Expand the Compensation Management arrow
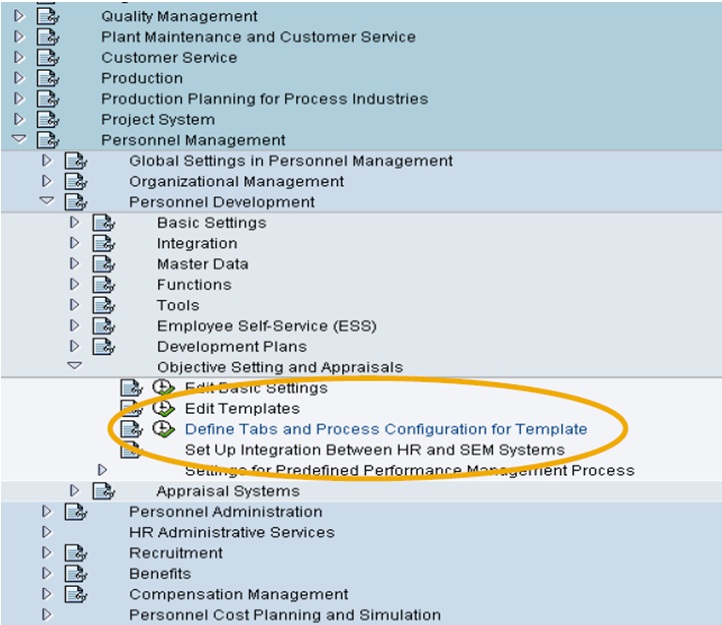 [x=47, y=594]
